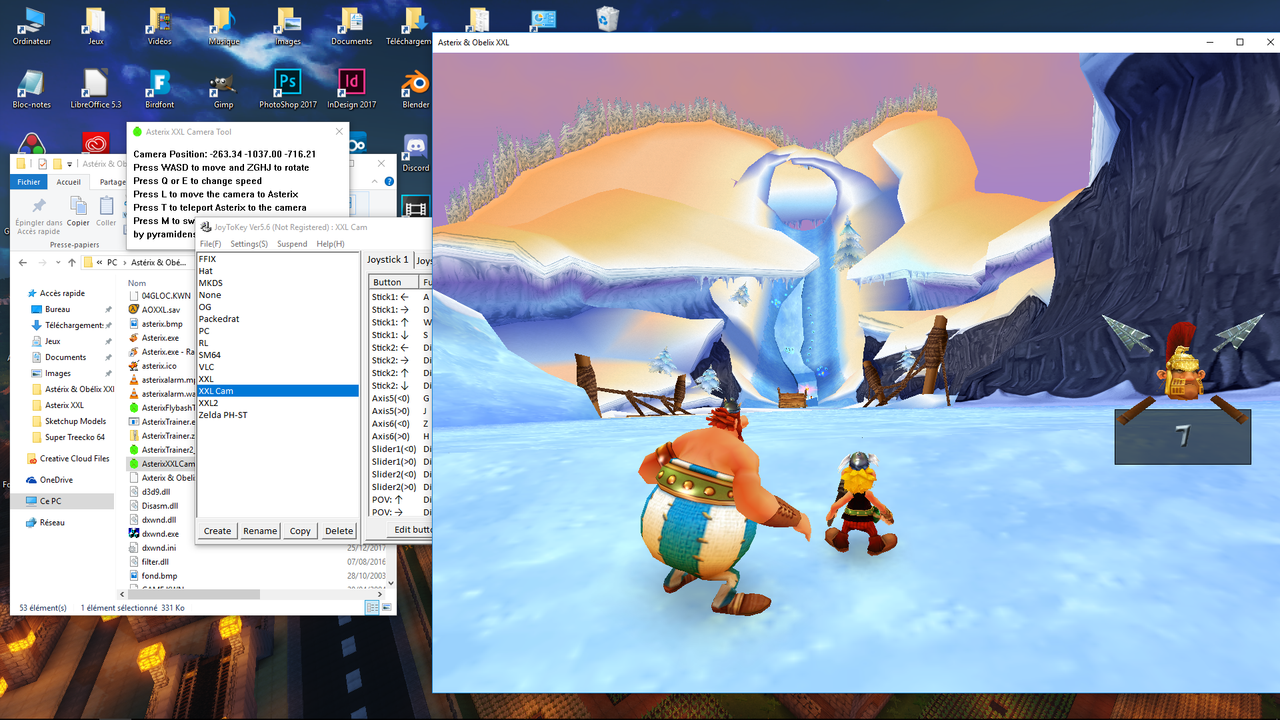Select the SM64 profile in JoyToKey
This screenshot has height=720, width=1280.
pyautogui.click(x=277, y=355)
